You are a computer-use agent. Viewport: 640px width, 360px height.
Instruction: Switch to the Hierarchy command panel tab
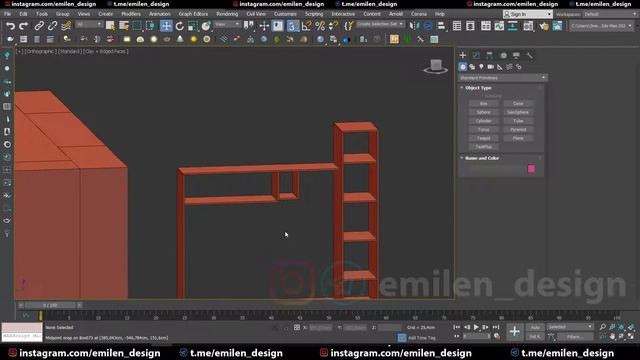[x=489, y=55]
